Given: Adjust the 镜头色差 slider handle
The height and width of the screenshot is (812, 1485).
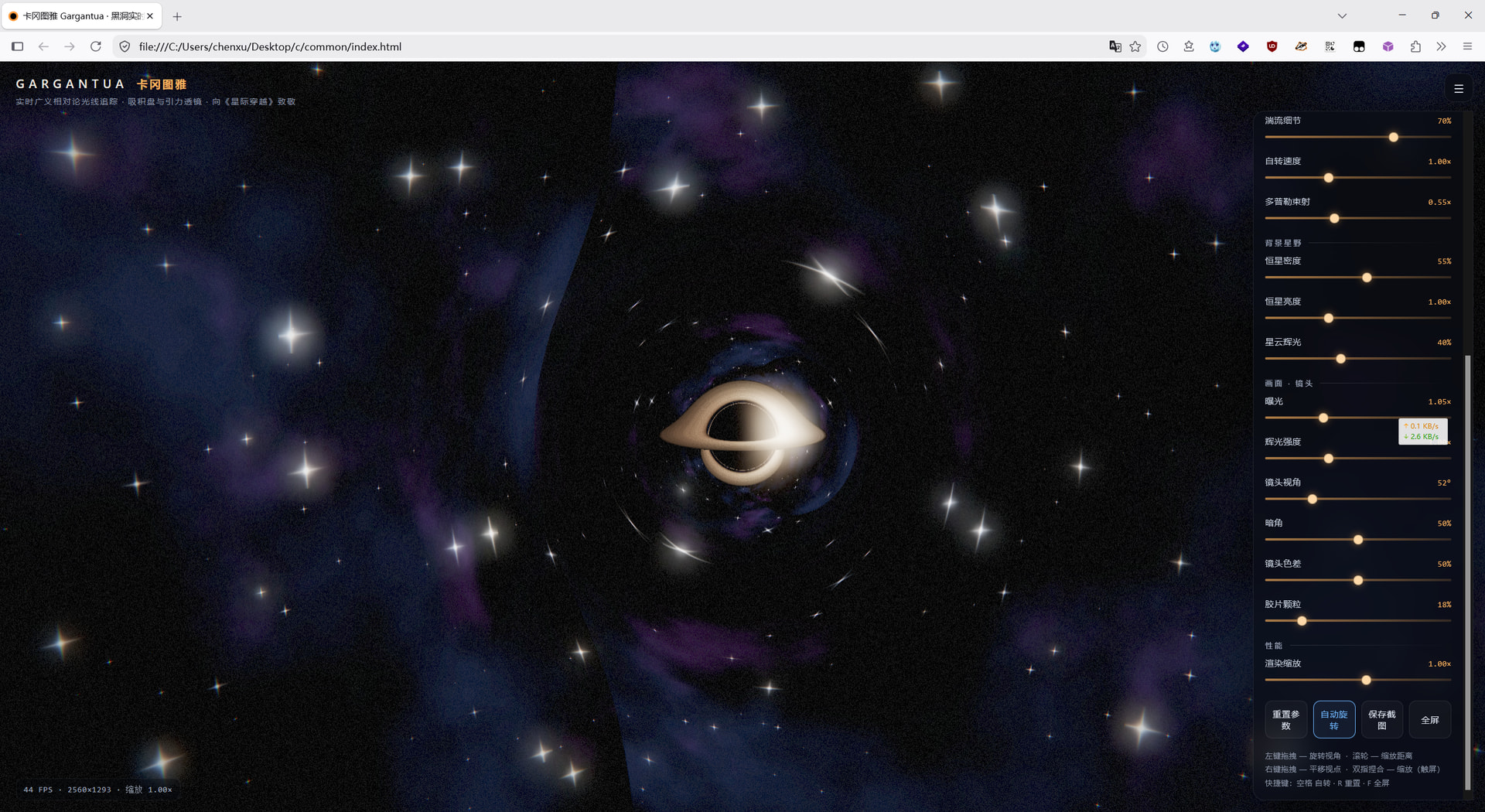Looking at the screenshot, I should [1358, 581].
